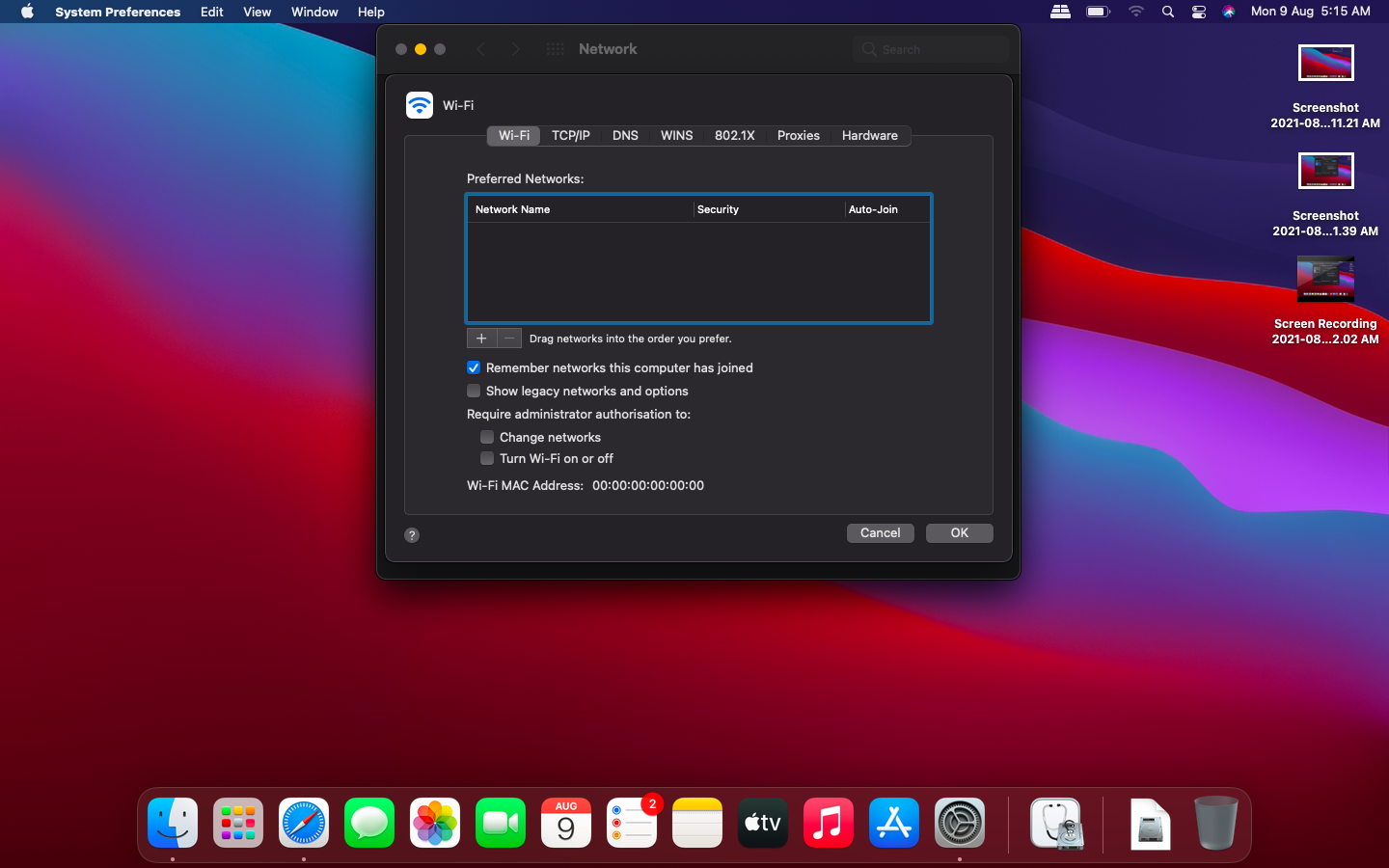Open the WINS tab
This screenshot has width=1389, height=868.
676,136
